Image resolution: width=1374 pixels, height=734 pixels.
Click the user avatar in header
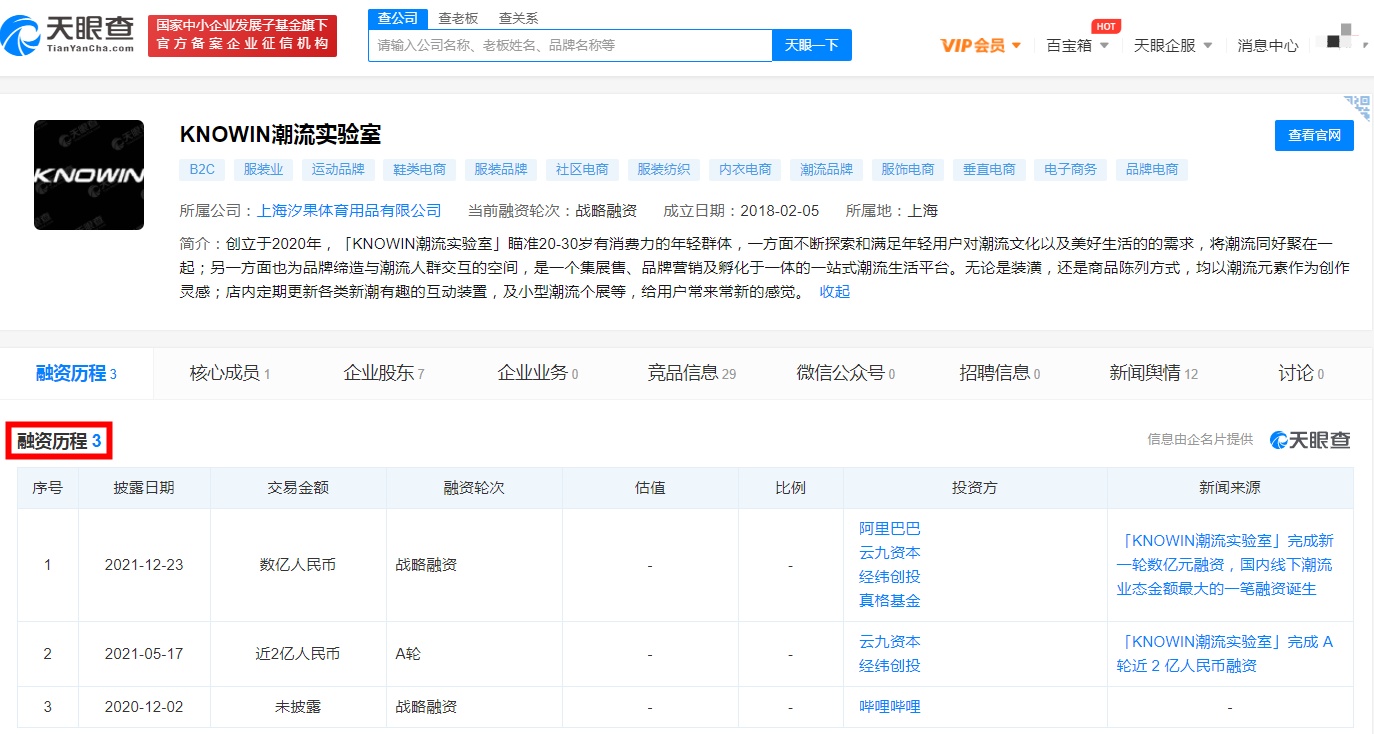click(x=1340, y=40)
